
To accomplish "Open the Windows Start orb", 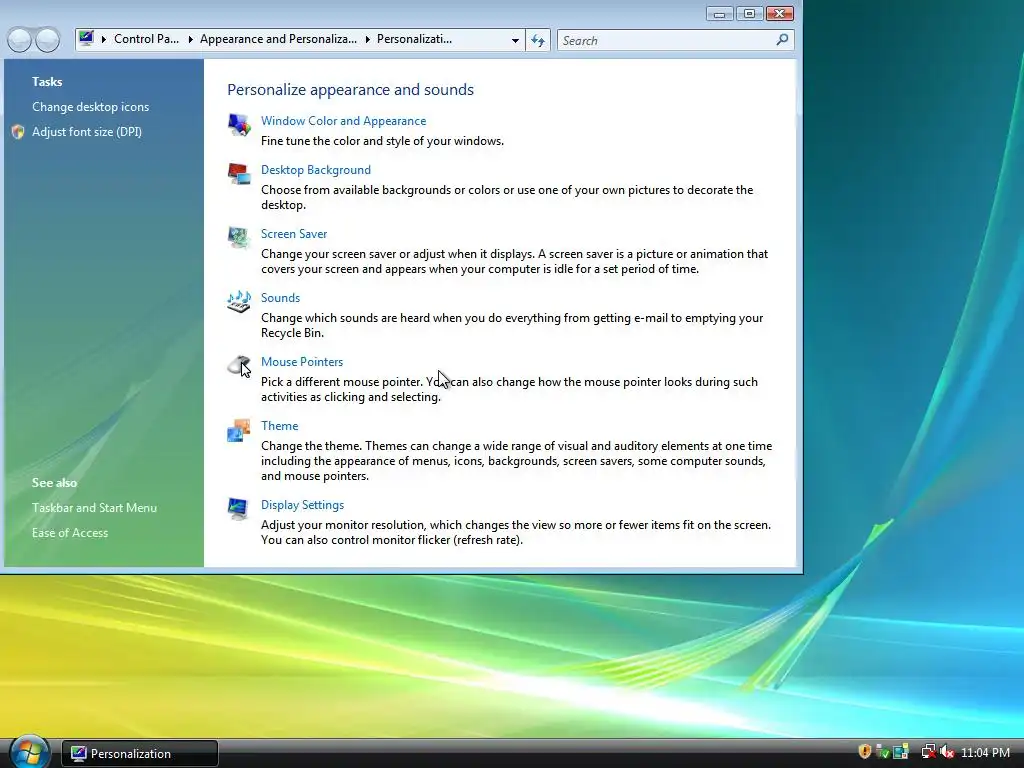I will [29, 752].
